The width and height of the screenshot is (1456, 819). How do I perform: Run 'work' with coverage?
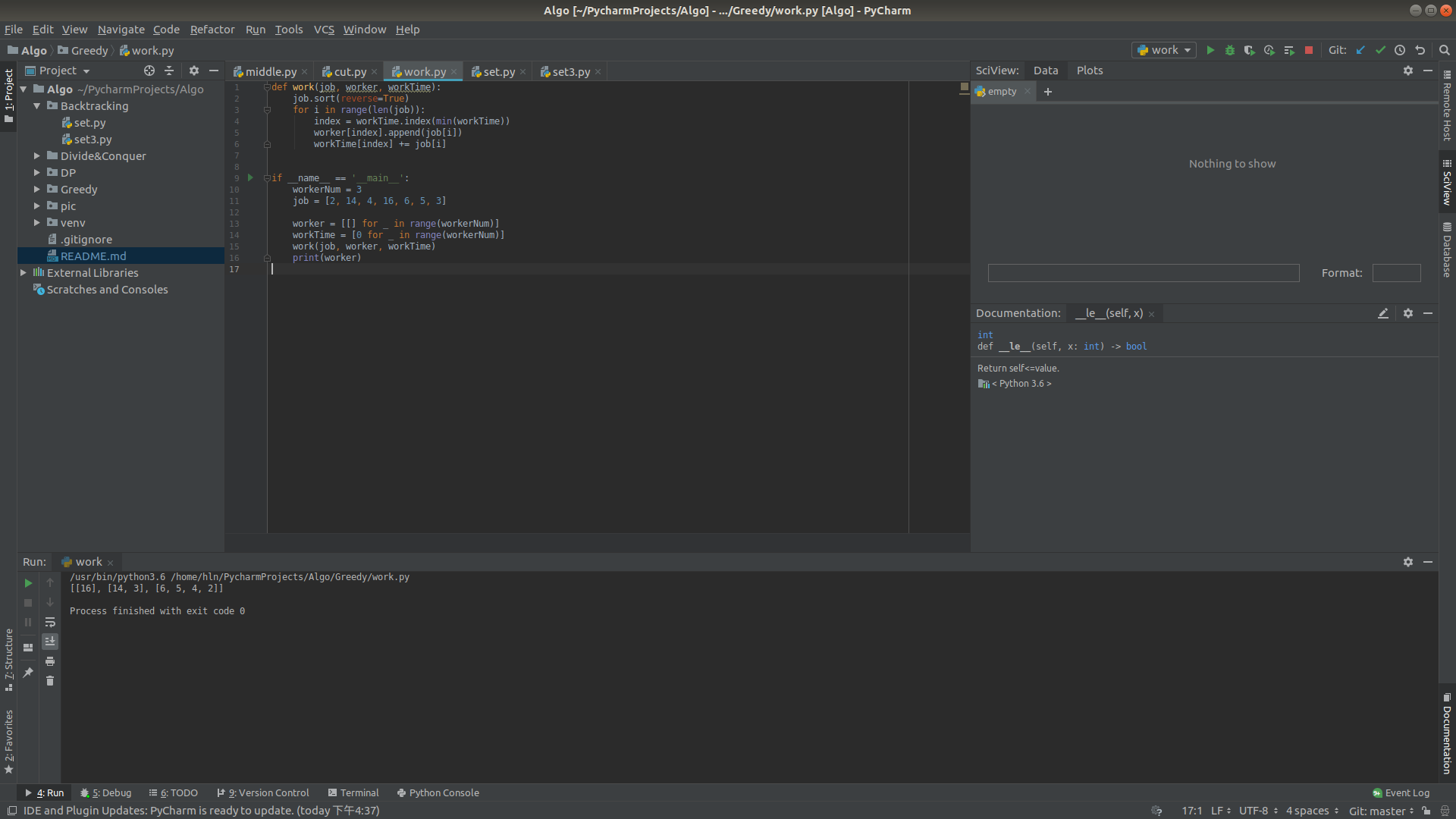[x=1250, y=50]
